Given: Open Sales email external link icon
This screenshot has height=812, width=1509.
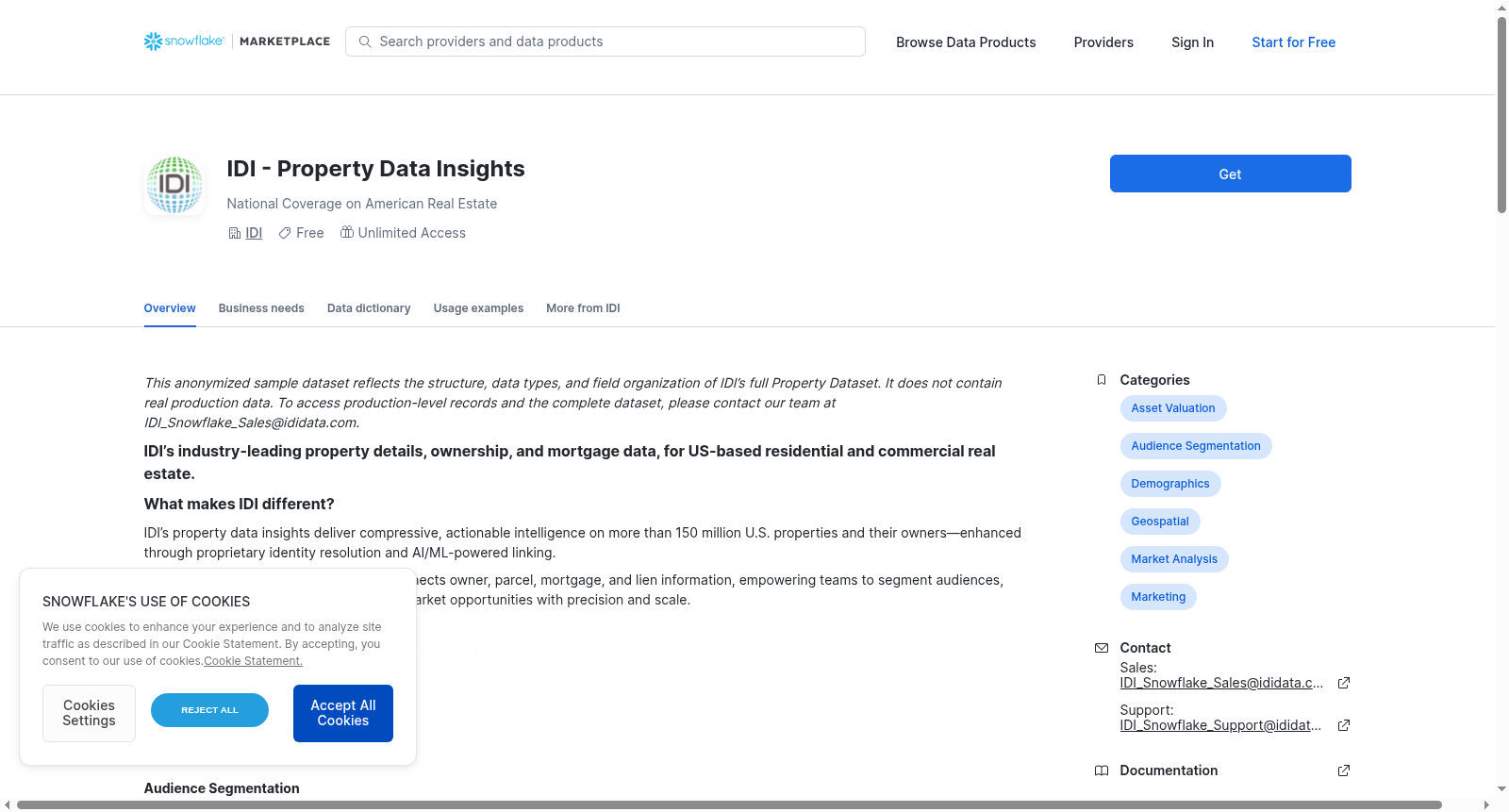Looking at the screenshot, I should tap(1344, 683).
